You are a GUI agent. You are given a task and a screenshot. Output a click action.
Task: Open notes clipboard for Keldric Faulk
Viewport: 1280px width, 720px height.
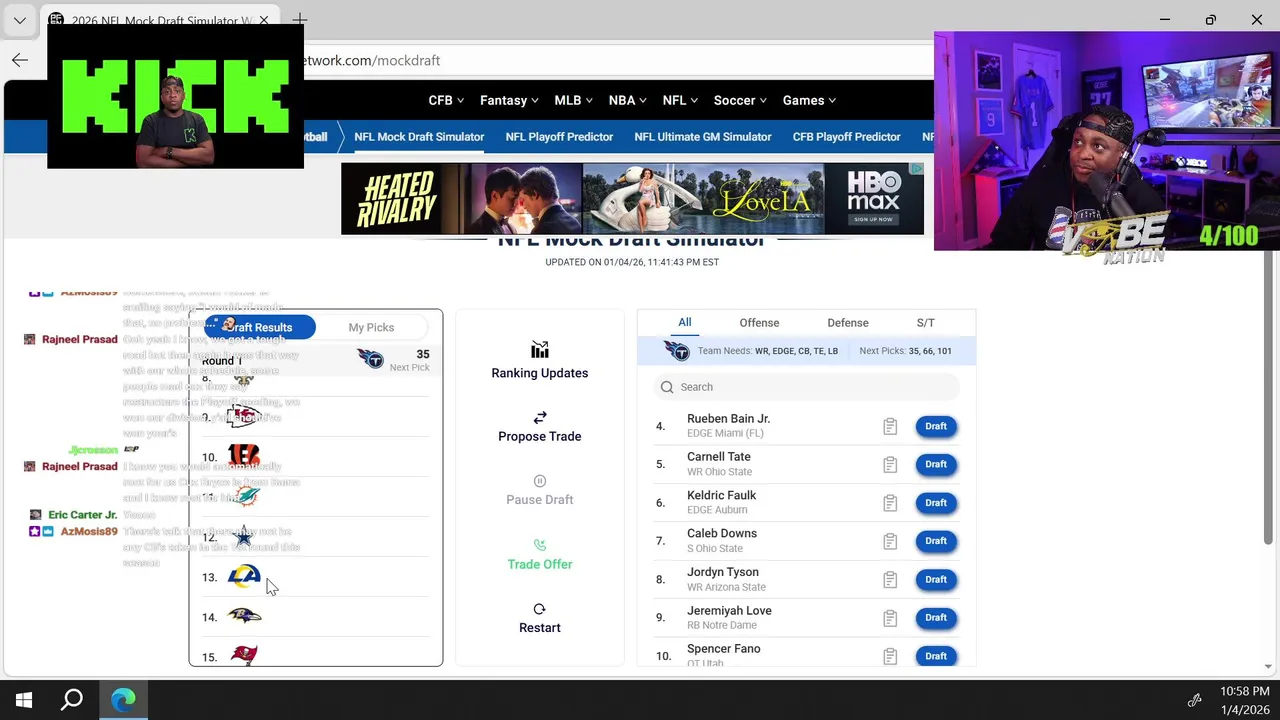tap(890, 503)
